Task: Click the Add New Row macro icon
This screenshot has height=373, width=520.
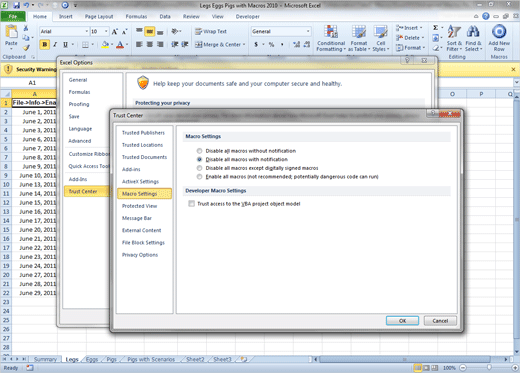Action: [499, 32]
